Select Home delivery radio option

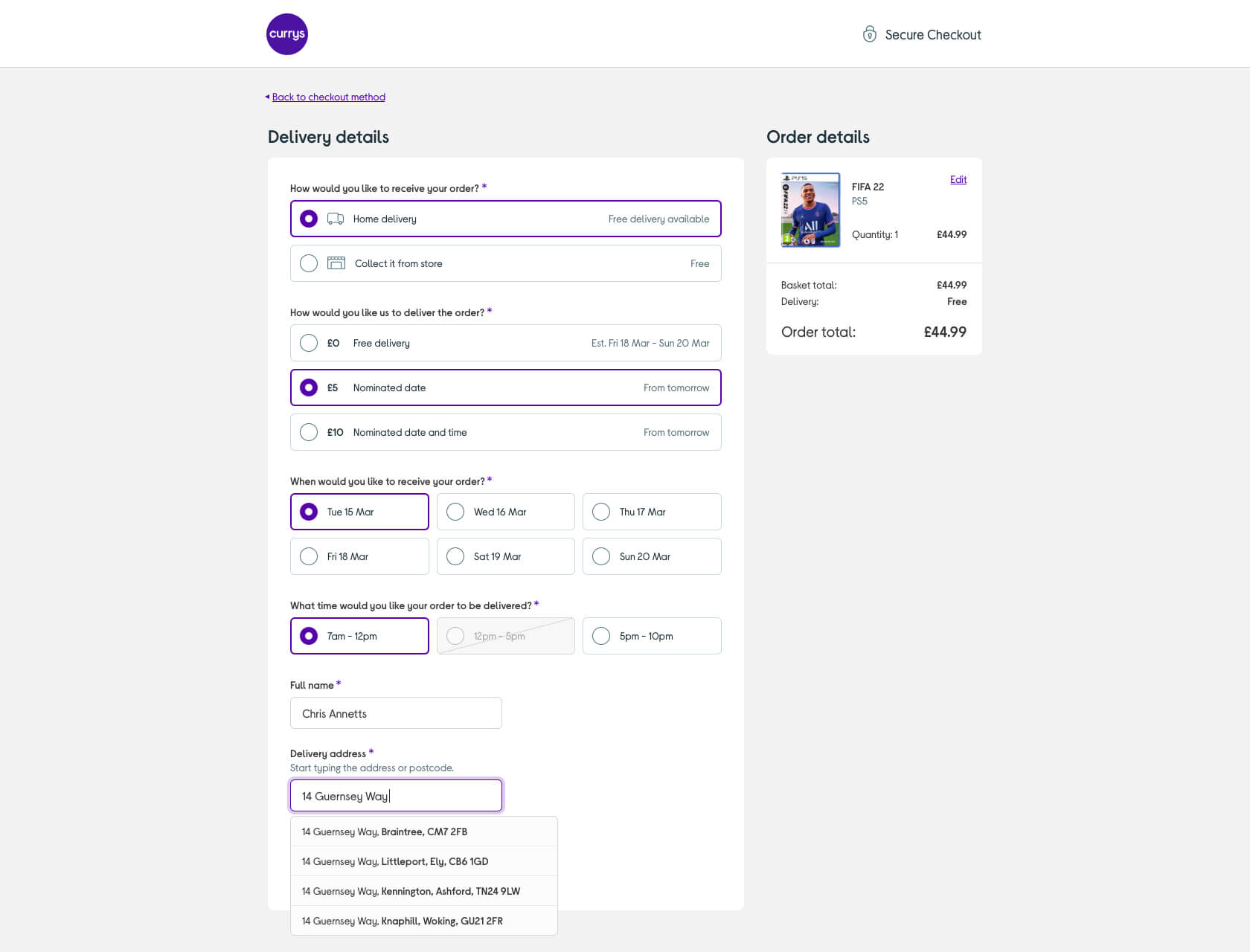point(506,219)
